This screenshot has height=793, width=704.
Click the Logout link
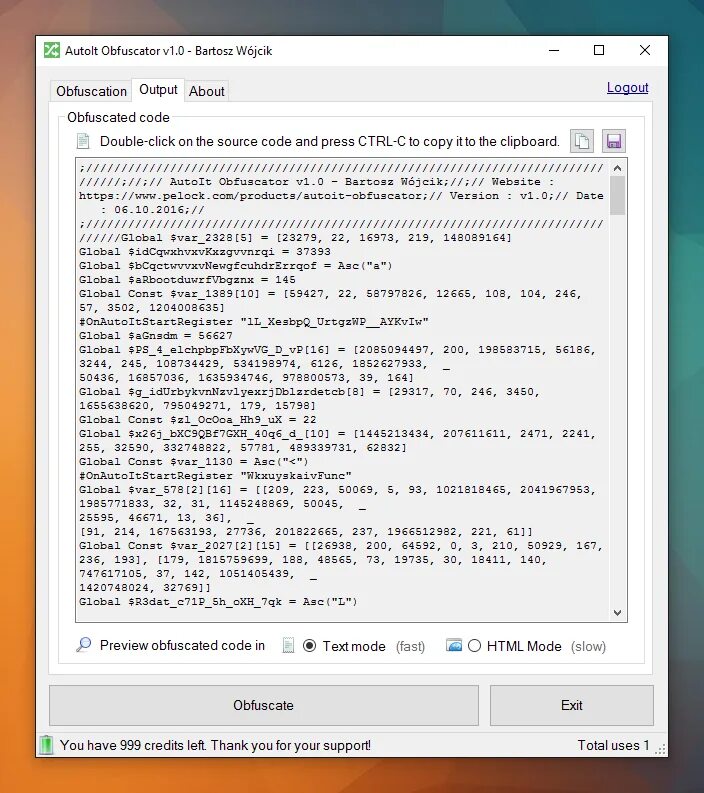[x=627, y=87]
